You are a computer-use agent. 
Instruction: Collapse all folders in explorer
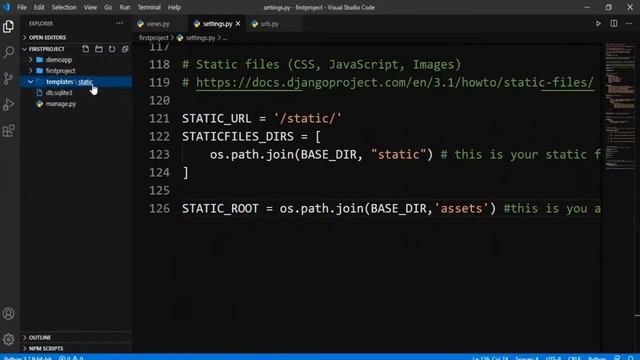pyautogui.click(x=124, y=49)
